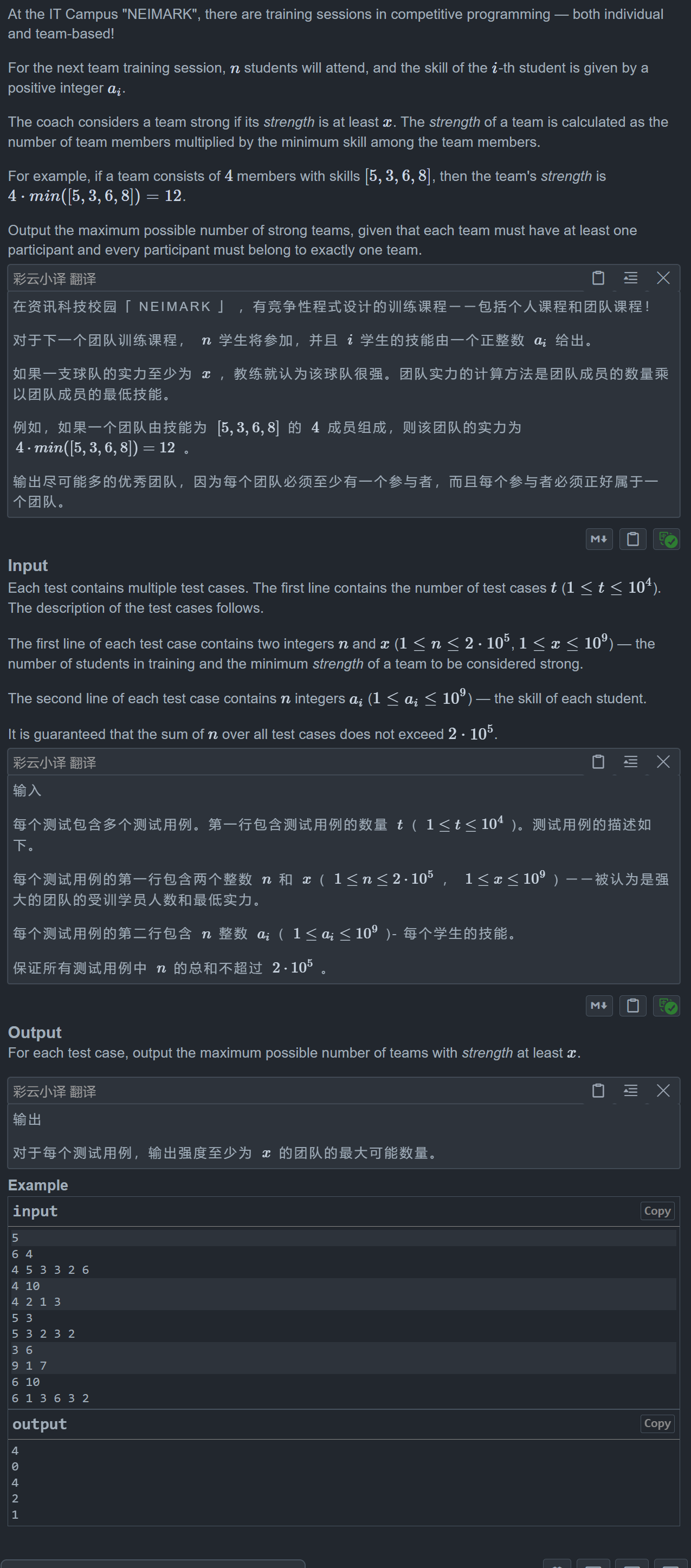691x1568 pixels.
Task: Copy the Input section via clipboard button
Action: click(x=632, y=539)
